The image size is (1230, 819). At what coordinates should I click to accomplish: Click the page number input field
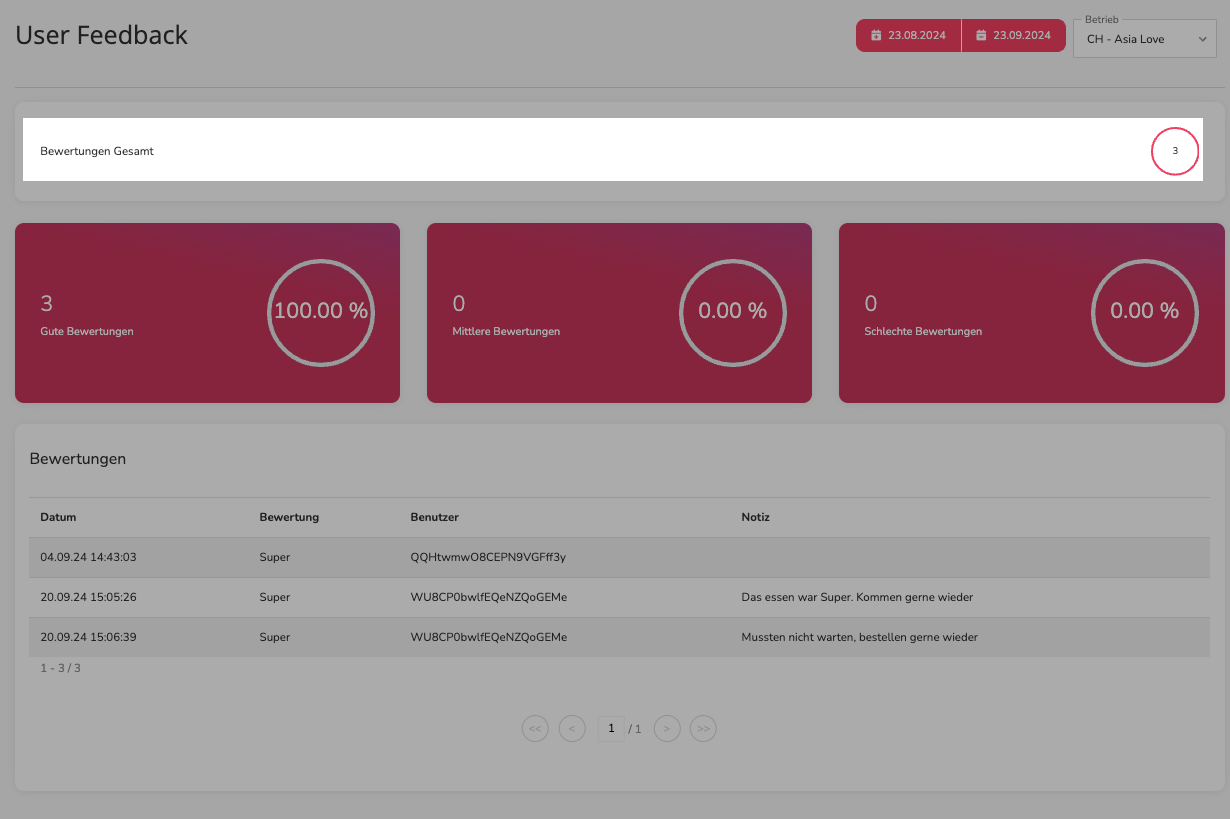coord(611,729)
